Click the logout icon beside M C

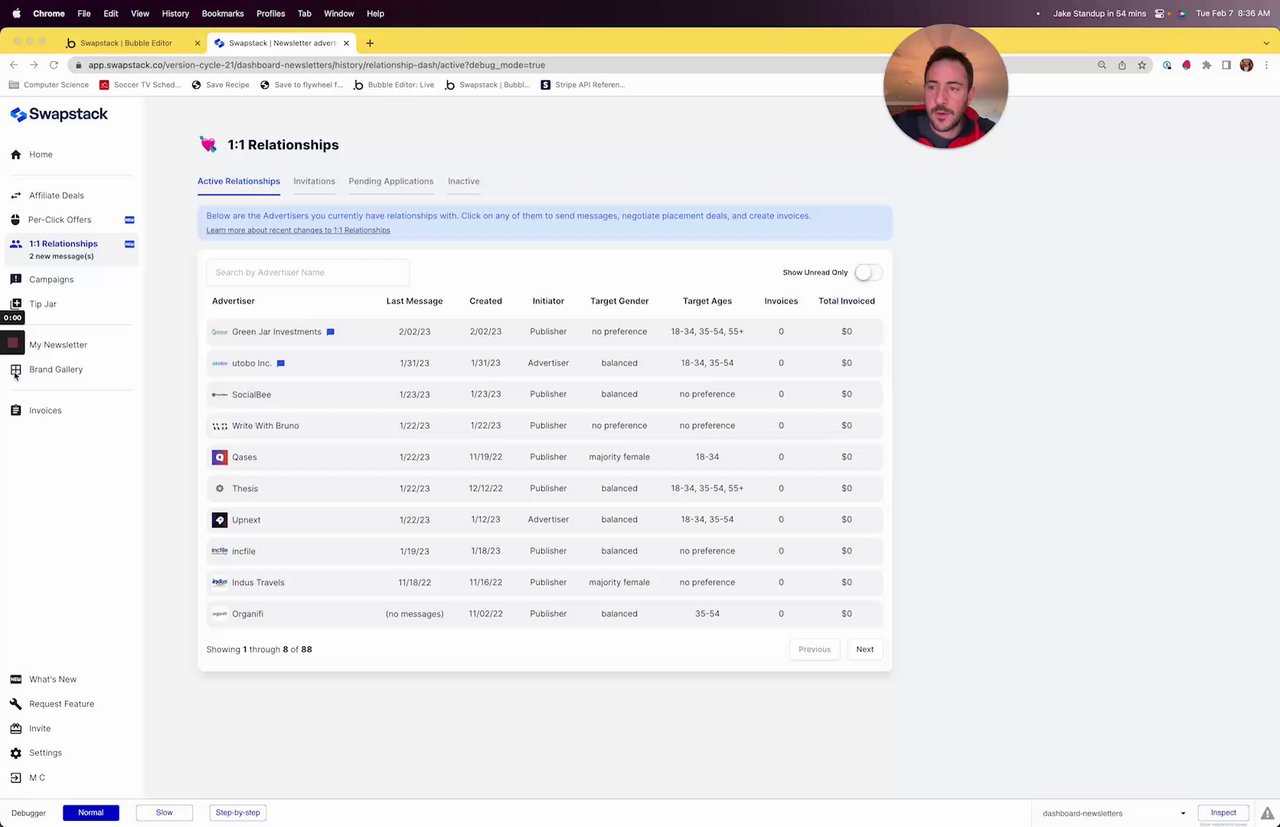(16, 778)
